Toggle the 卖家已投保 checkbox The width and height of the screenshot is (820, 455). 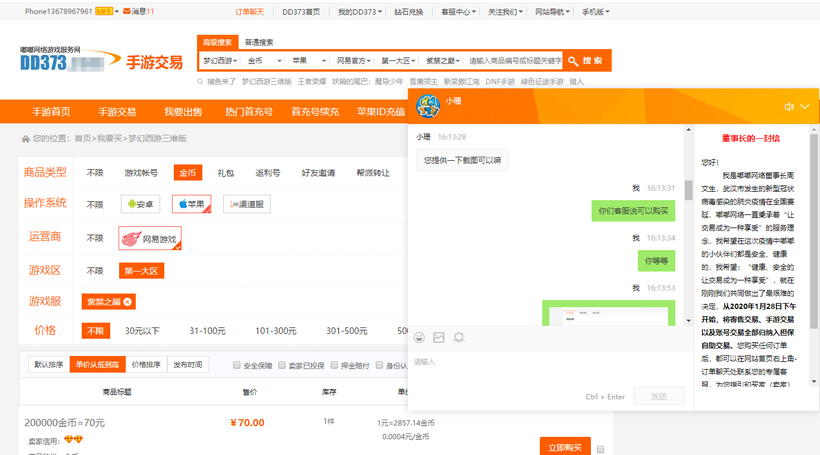coord(282,365)
